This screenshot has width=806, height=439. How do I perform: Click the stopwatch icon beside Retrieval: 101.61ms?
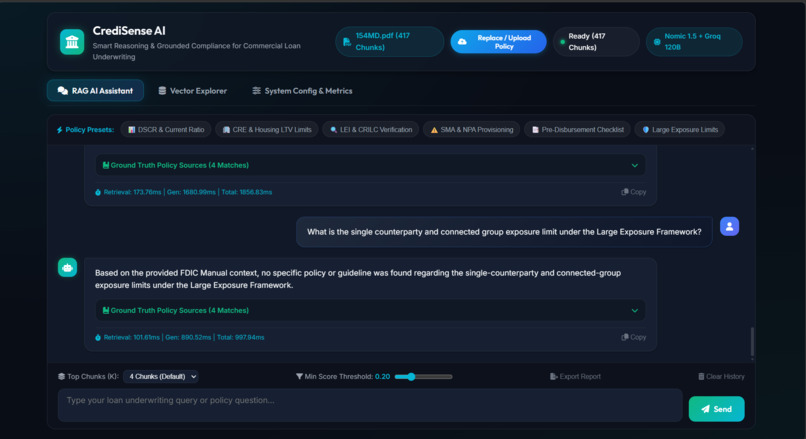[x=98, y=337]
